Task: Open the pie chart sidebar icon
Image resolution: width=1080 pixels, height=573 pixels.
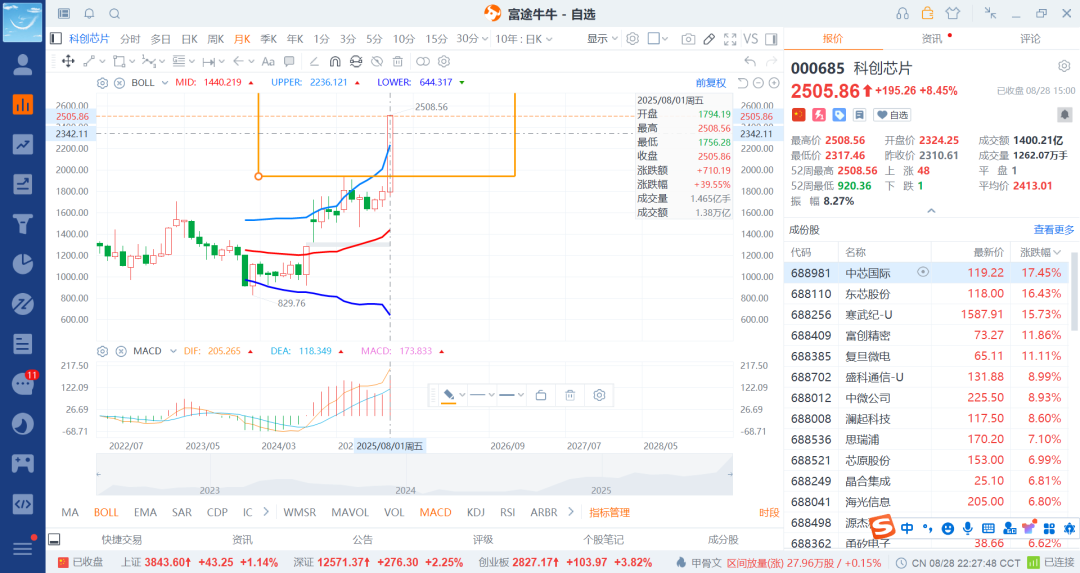Action: pyautogui.click(x=23, y=264)
